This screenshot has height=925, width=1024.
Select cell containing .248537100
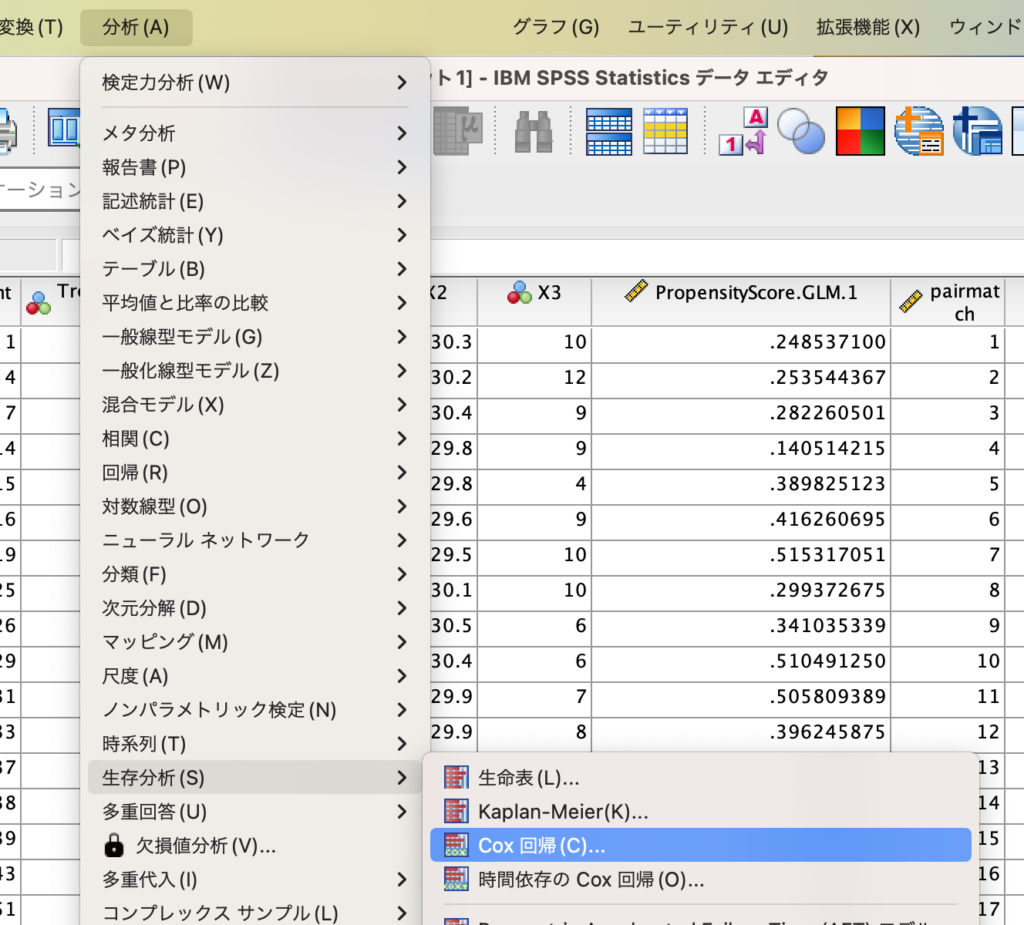[x=741, y=342]
